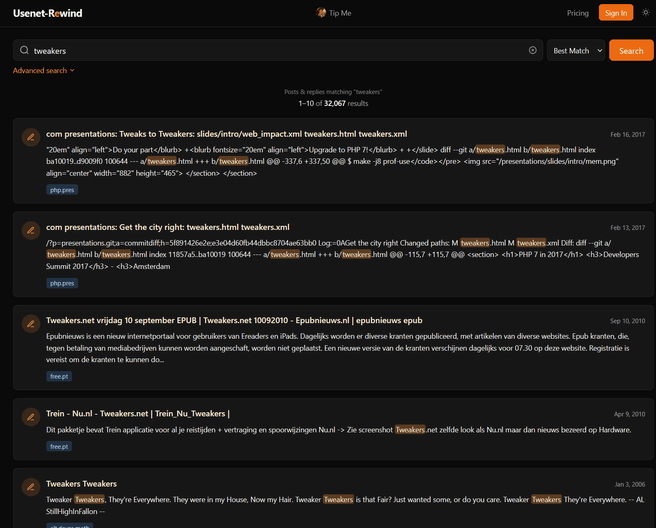Click free.pt tag on Trein Nu.nl post
This screenshot has height=528, width=656.
tap(59, 446)
